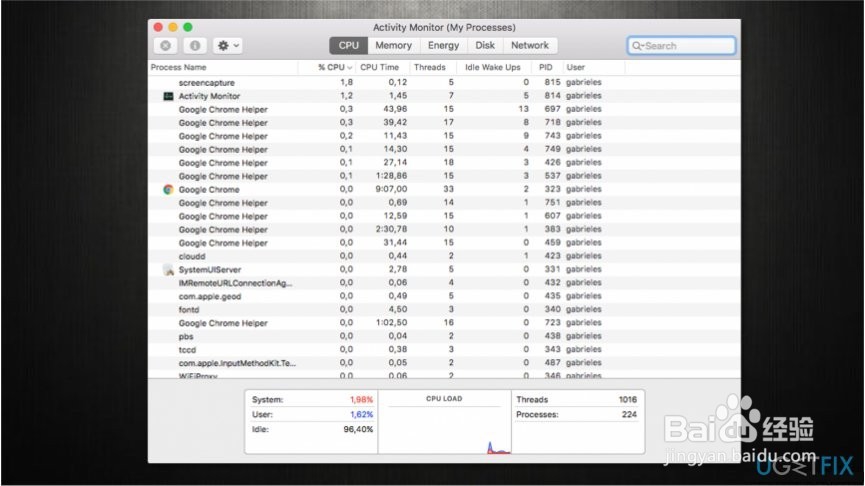Screen dimensions: 865x486
Task: Click PID 815 cell
Action: click(x=552, y=82)
